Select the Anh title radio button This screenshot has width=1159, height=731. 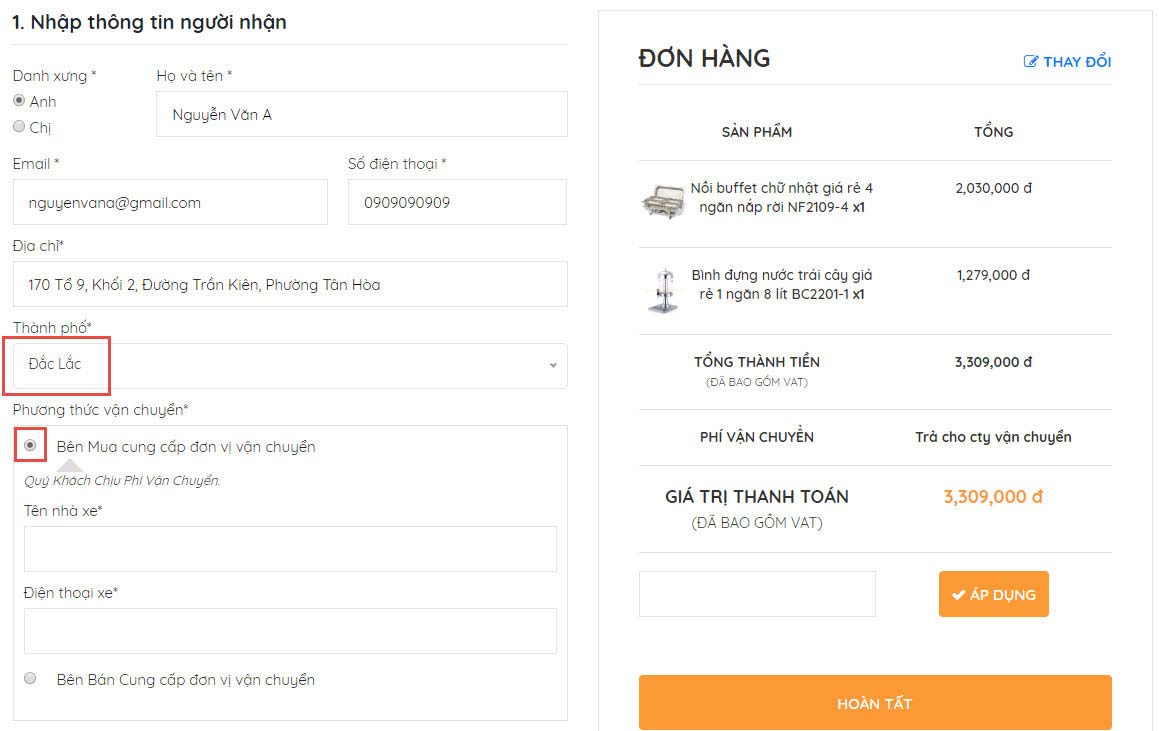click(19, 101)
